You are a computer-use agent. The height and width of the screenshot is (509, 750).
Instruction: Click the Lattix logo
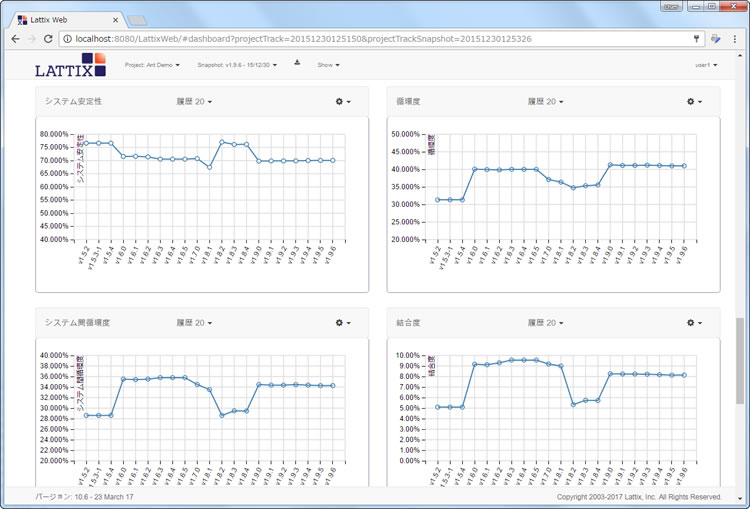[70, 65]
